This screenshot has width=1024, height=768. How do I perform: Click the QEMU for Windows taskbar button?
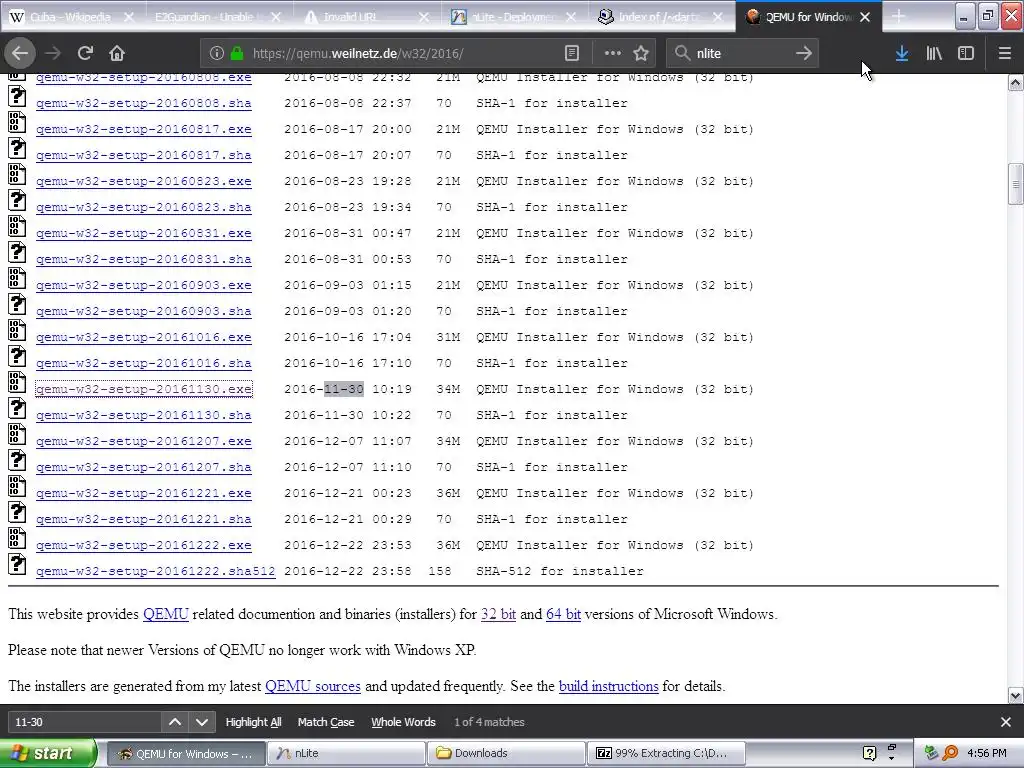186,753
